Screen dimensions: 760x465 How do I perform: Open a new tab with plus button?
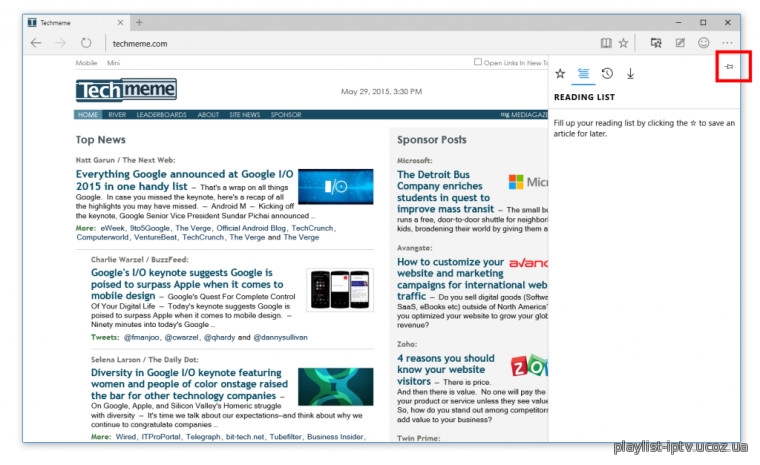(139, 22)
